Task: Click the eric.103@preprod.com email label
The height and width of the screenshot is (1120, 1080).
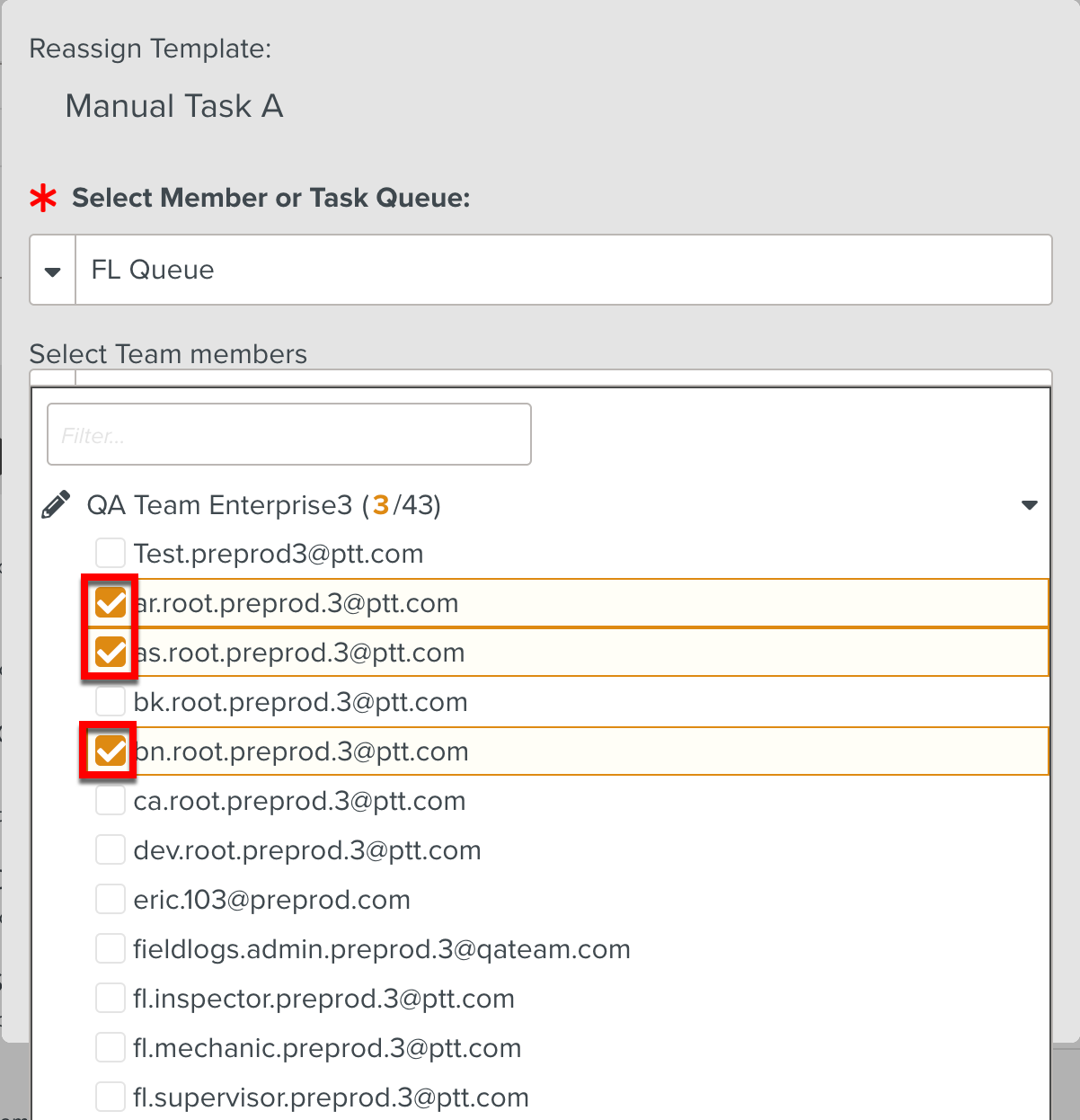Action: pos(271,900)
